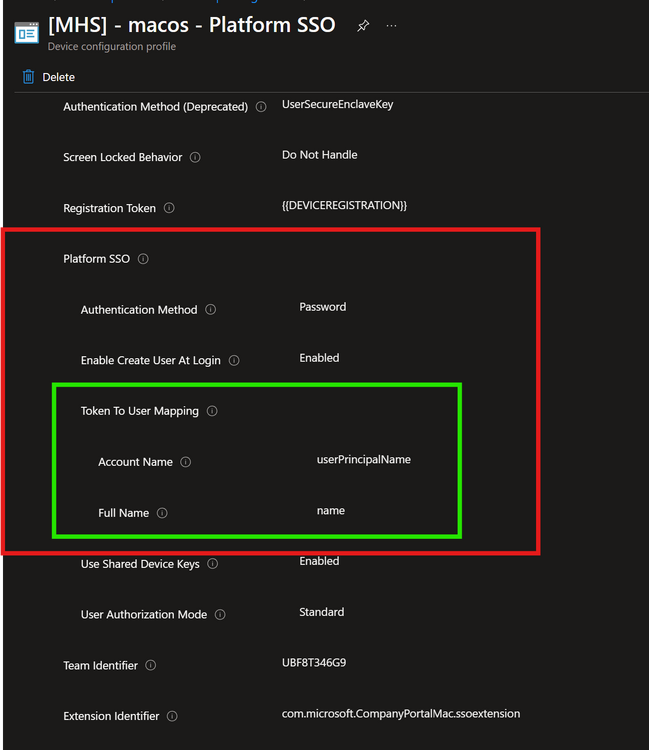Show info for Authentication Method (Deprecated)
The width and height of the screenshot is (649, 750).
[261, 107]
